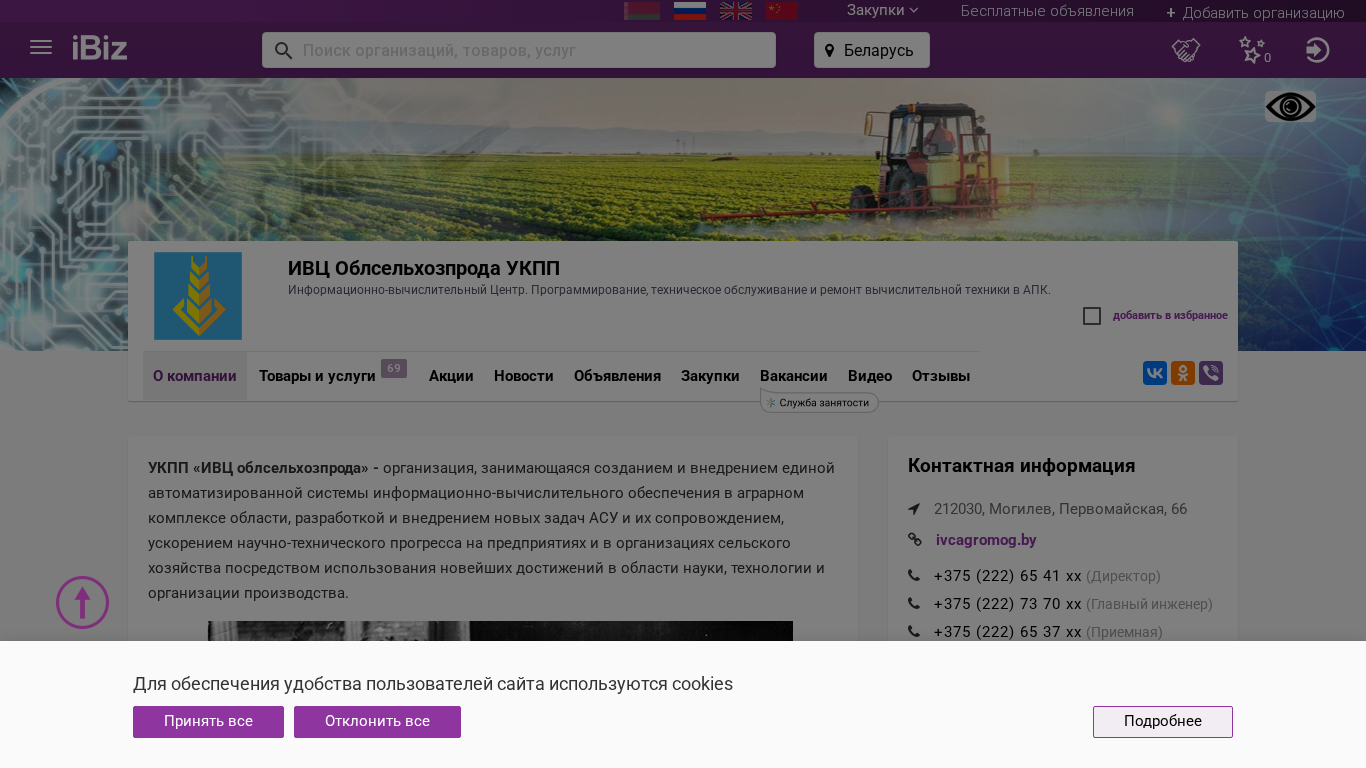Open the hamburger menu icon
1366x768 pixels.
point(41,48)
